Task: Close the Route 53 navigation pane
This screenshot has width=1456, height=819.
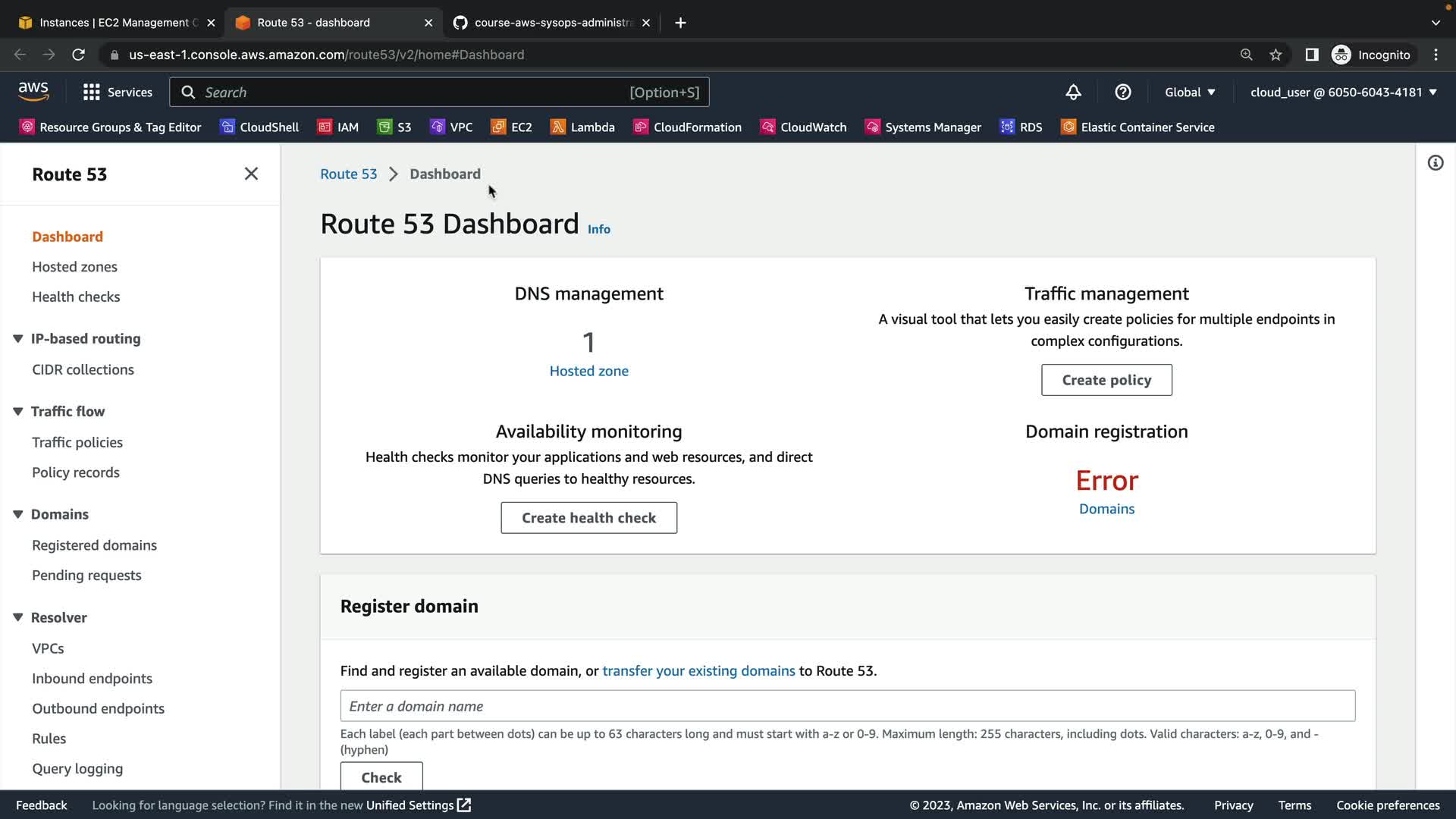Action: click(x=251, y=174)
